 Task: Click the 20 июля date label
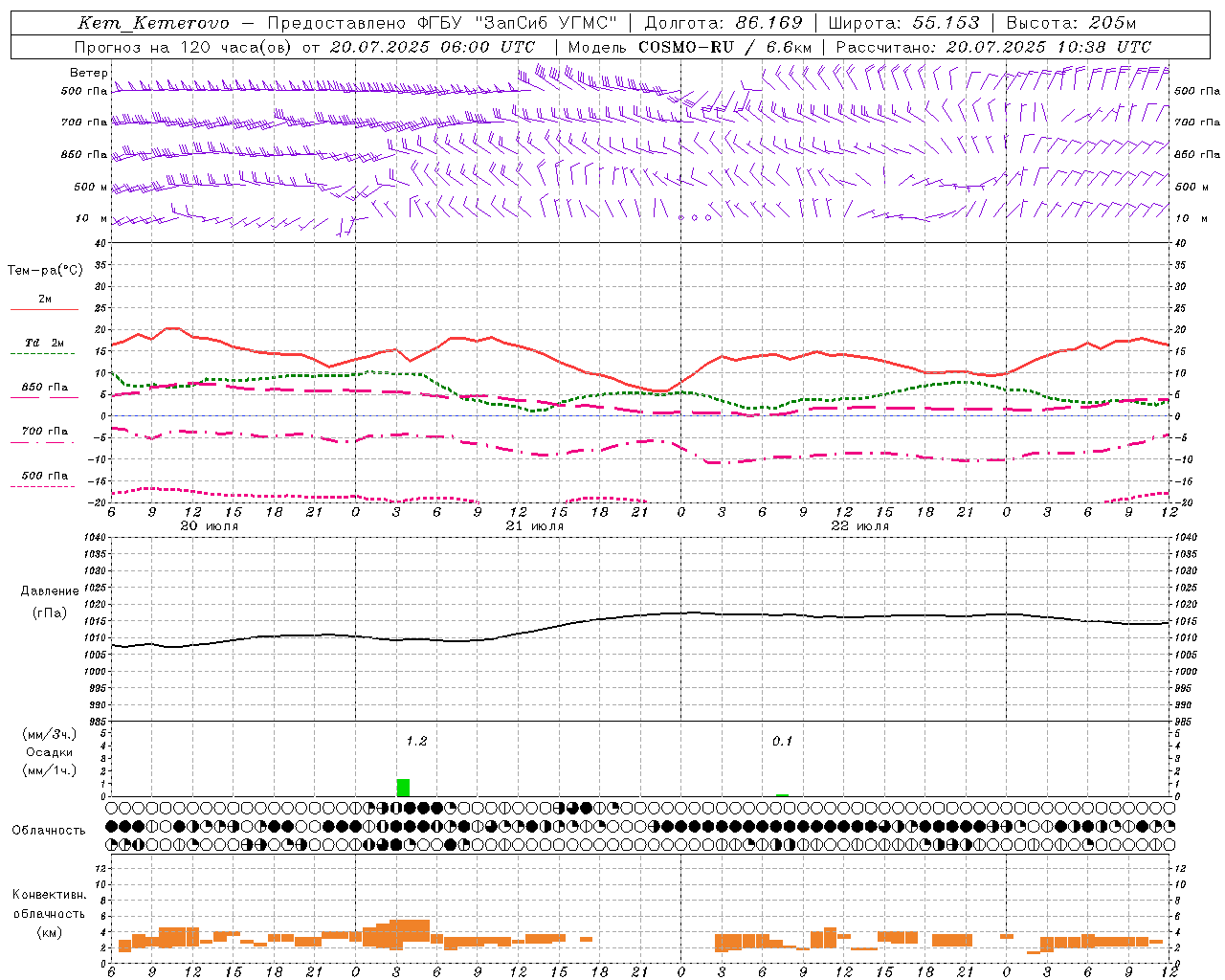(210, 526)
